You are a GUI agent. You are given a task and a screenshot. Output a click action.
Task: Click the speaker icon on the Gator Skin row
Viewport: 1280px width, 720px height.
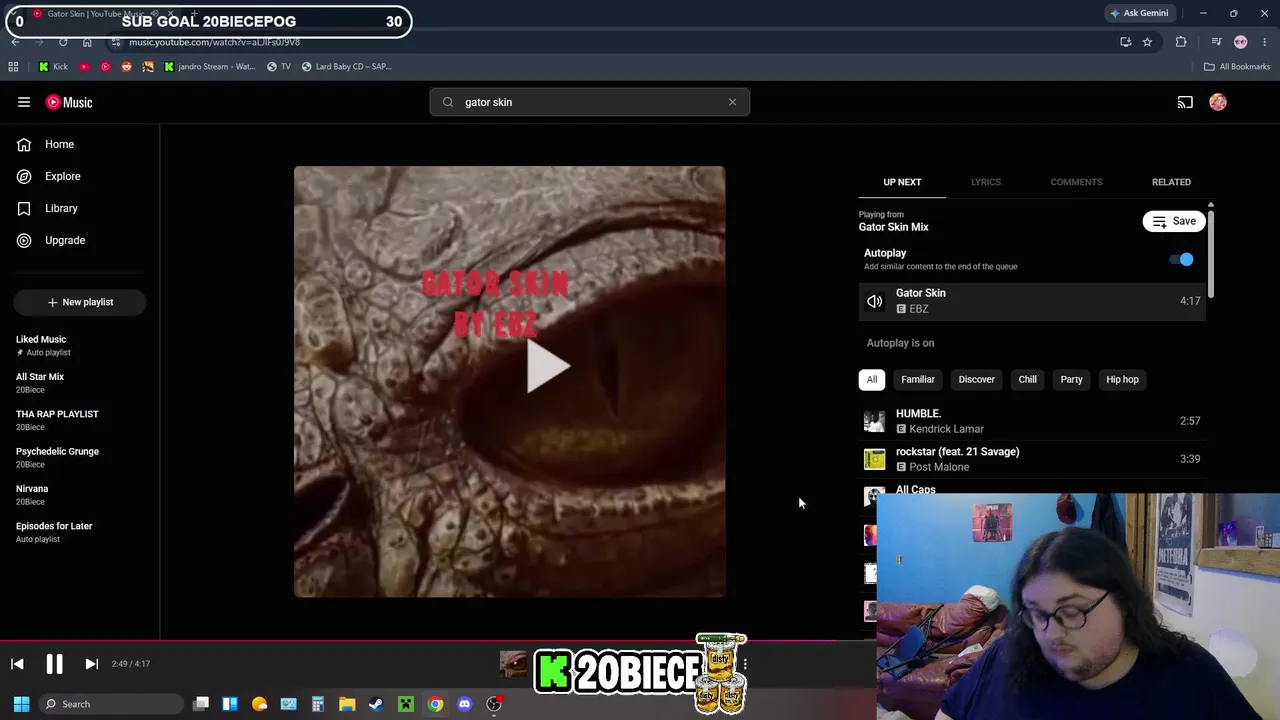[875, 301]
